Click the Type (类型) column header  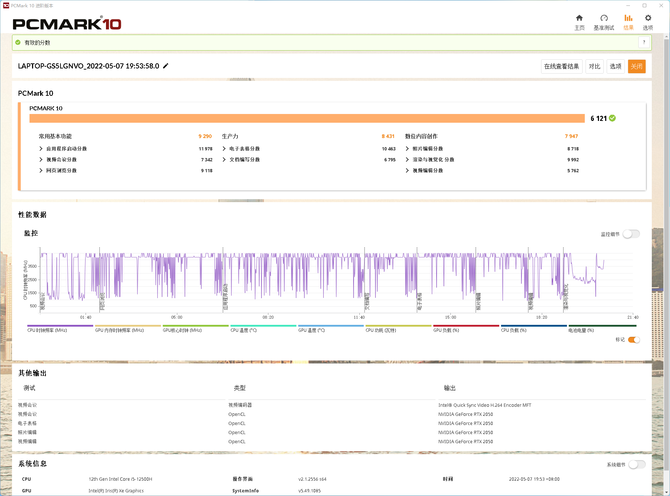(x=240, y=388)
